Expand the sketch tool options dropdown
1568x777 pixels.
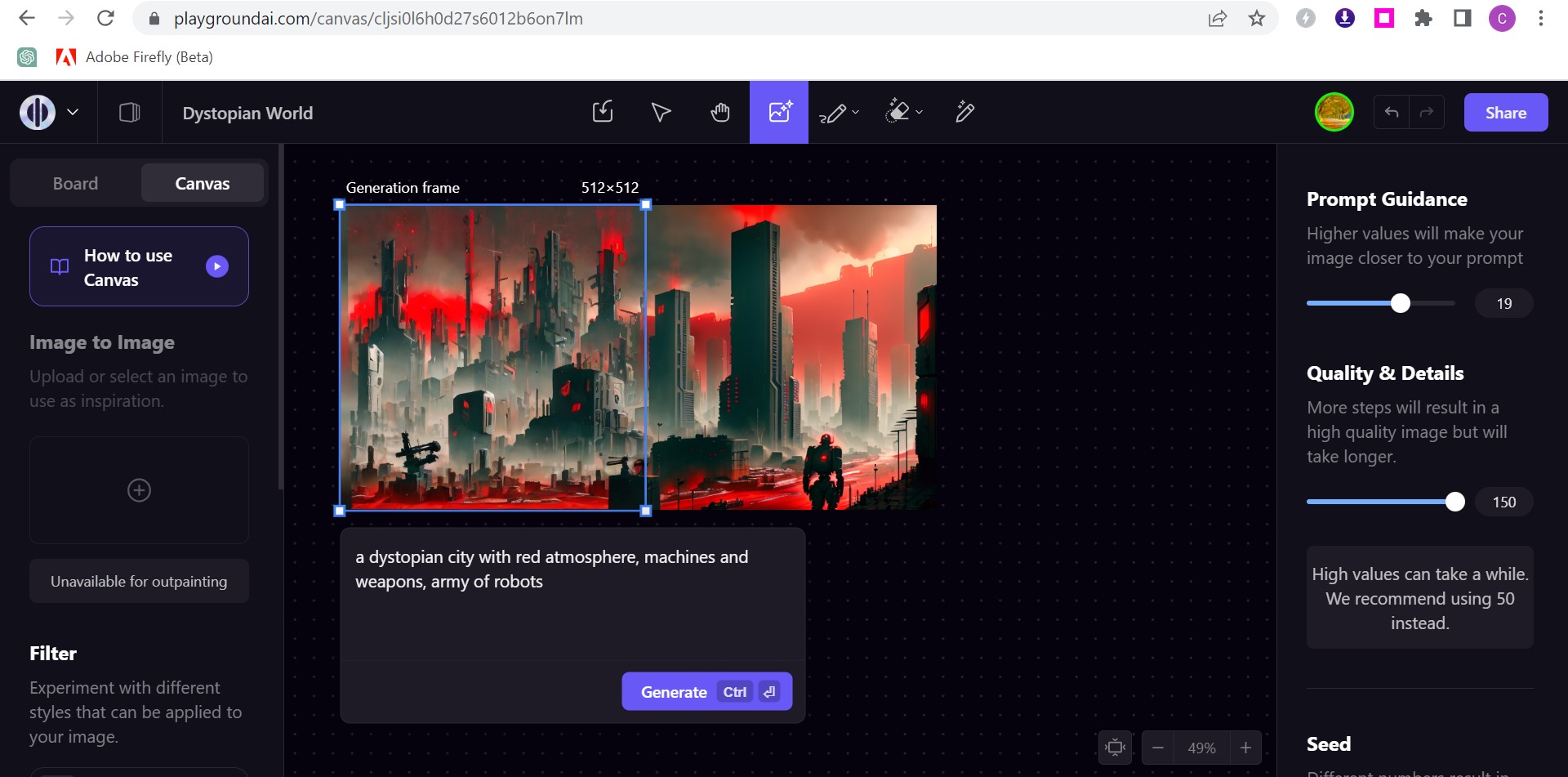tap(854, 113)
